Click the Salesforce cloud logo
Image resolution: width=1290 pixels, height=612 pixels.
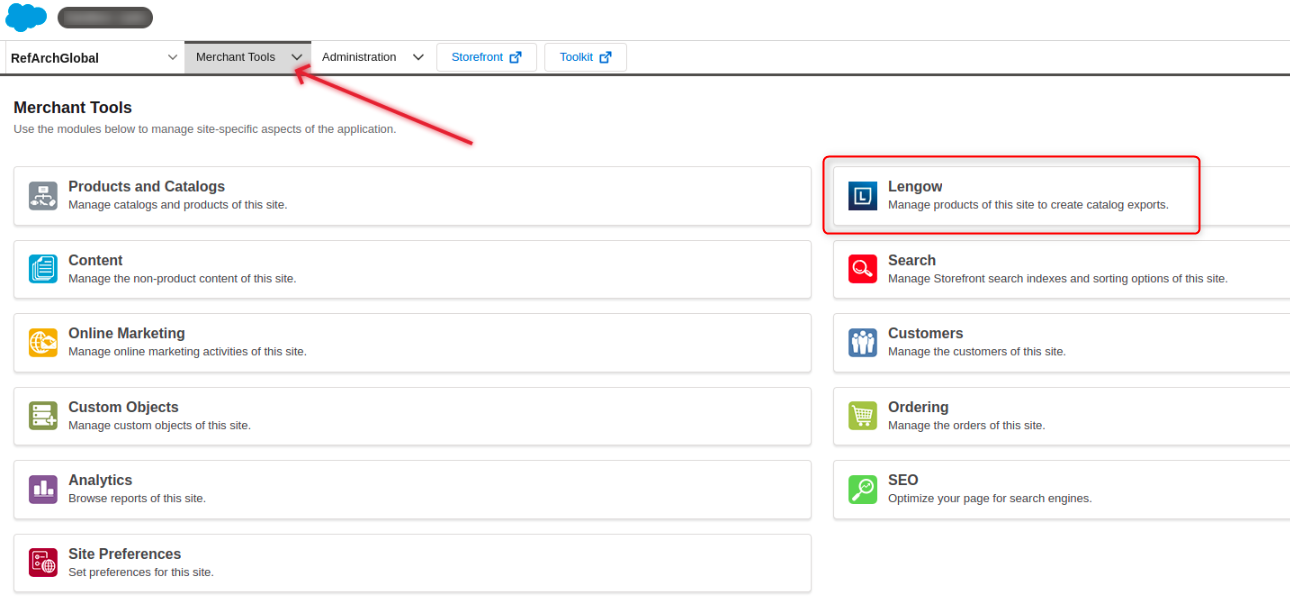point(26,17)
